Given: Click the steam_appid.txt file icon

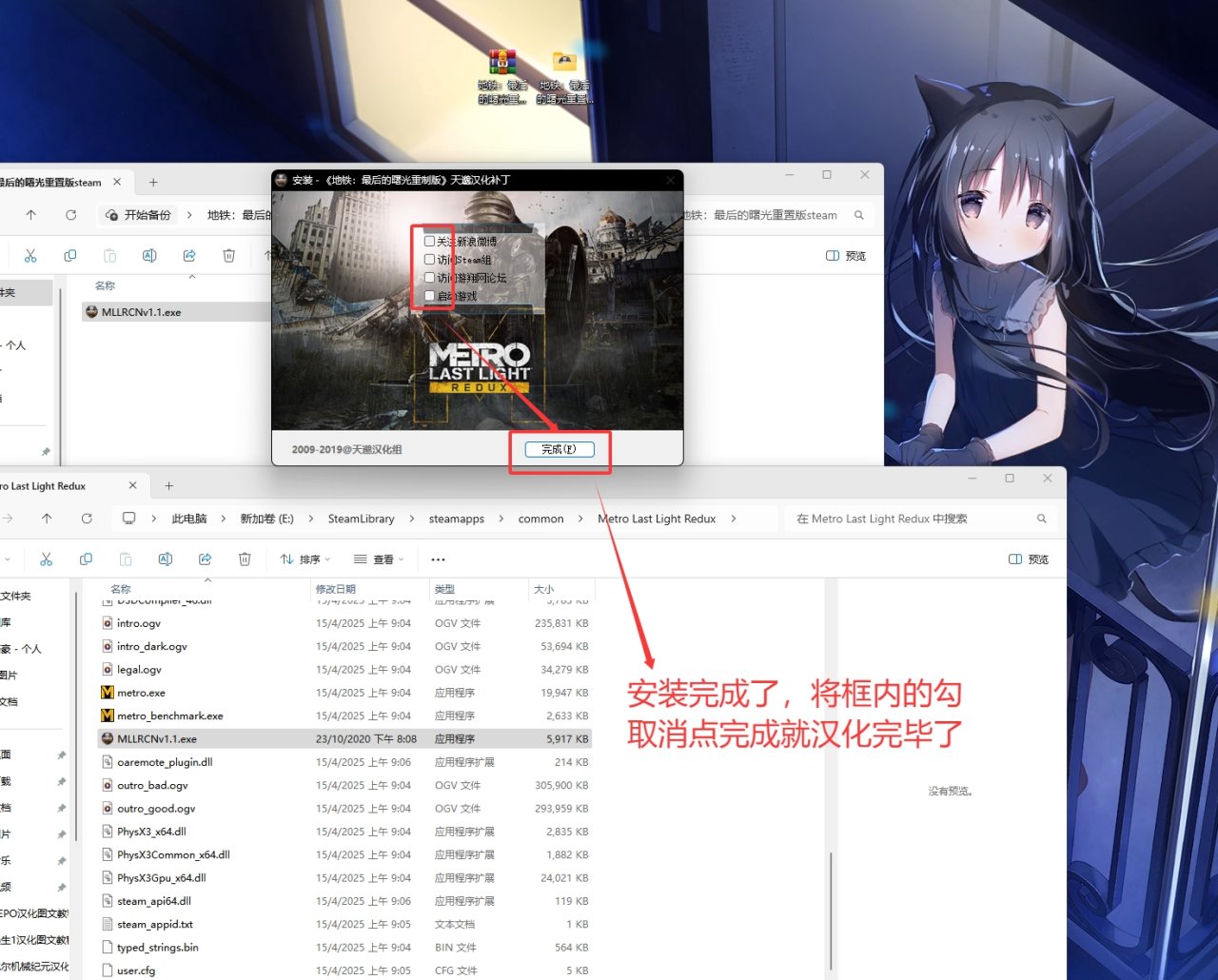Looking at the screenshot, I should coord(108,924).
